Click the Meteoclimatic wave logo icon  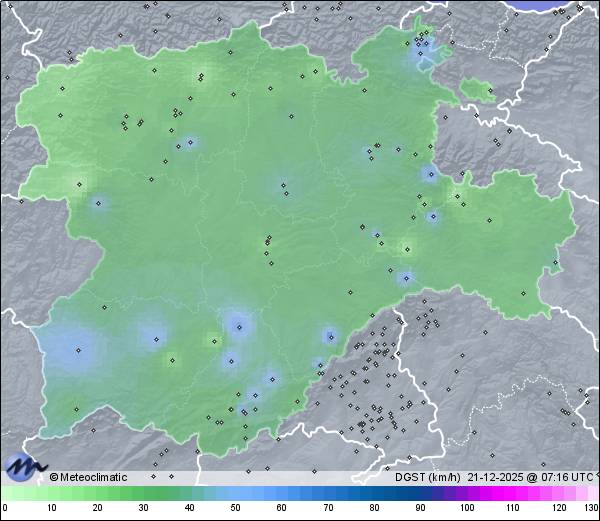[x=25, y=464]
